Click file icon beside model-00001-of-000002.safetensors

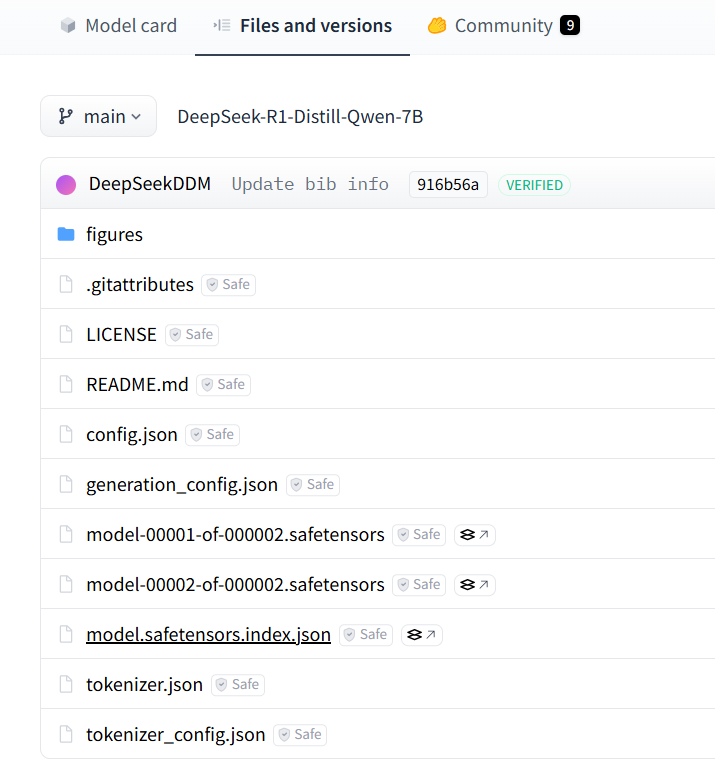pos(66,535)
